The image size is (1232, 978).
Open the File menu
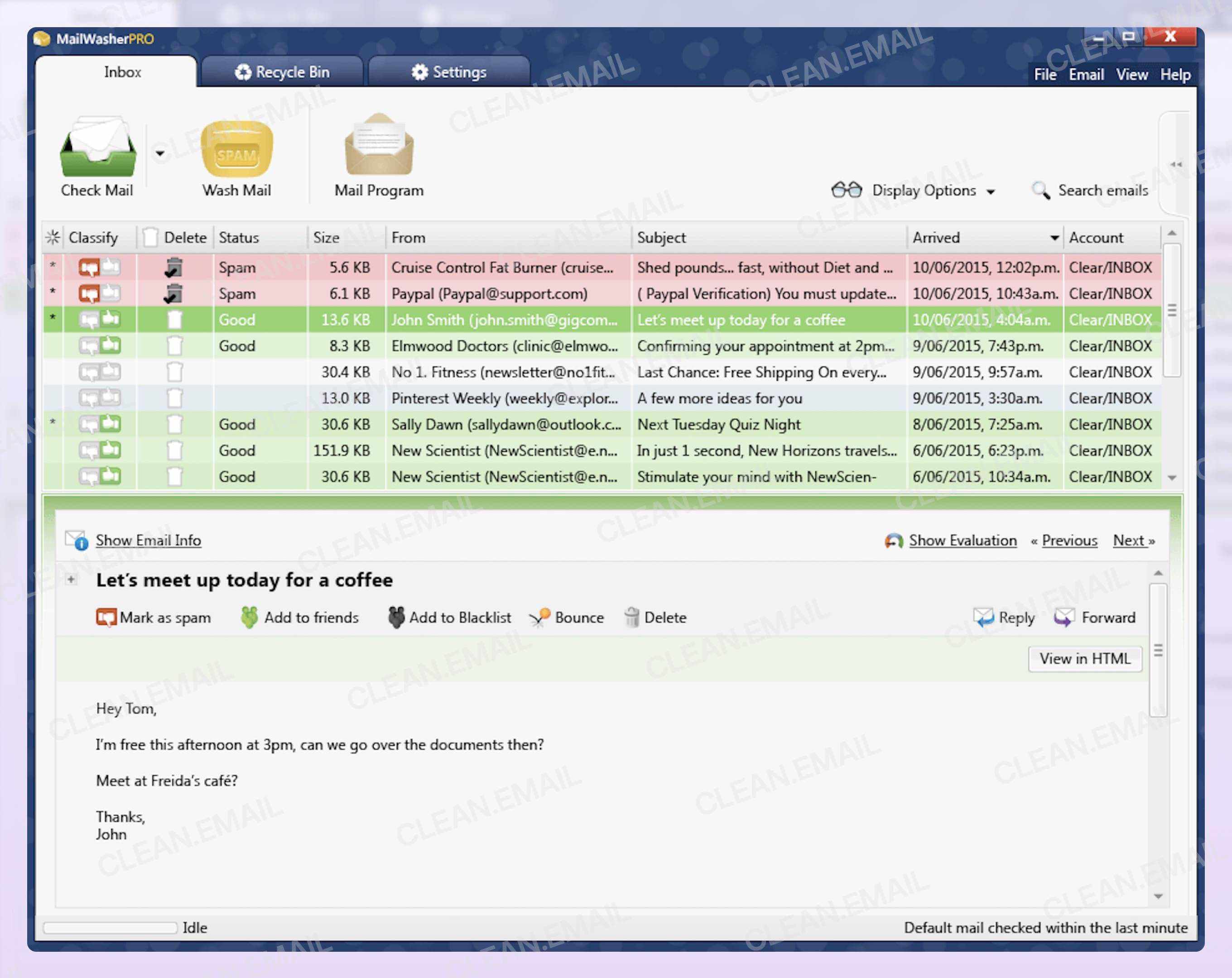pos(1045,74)
